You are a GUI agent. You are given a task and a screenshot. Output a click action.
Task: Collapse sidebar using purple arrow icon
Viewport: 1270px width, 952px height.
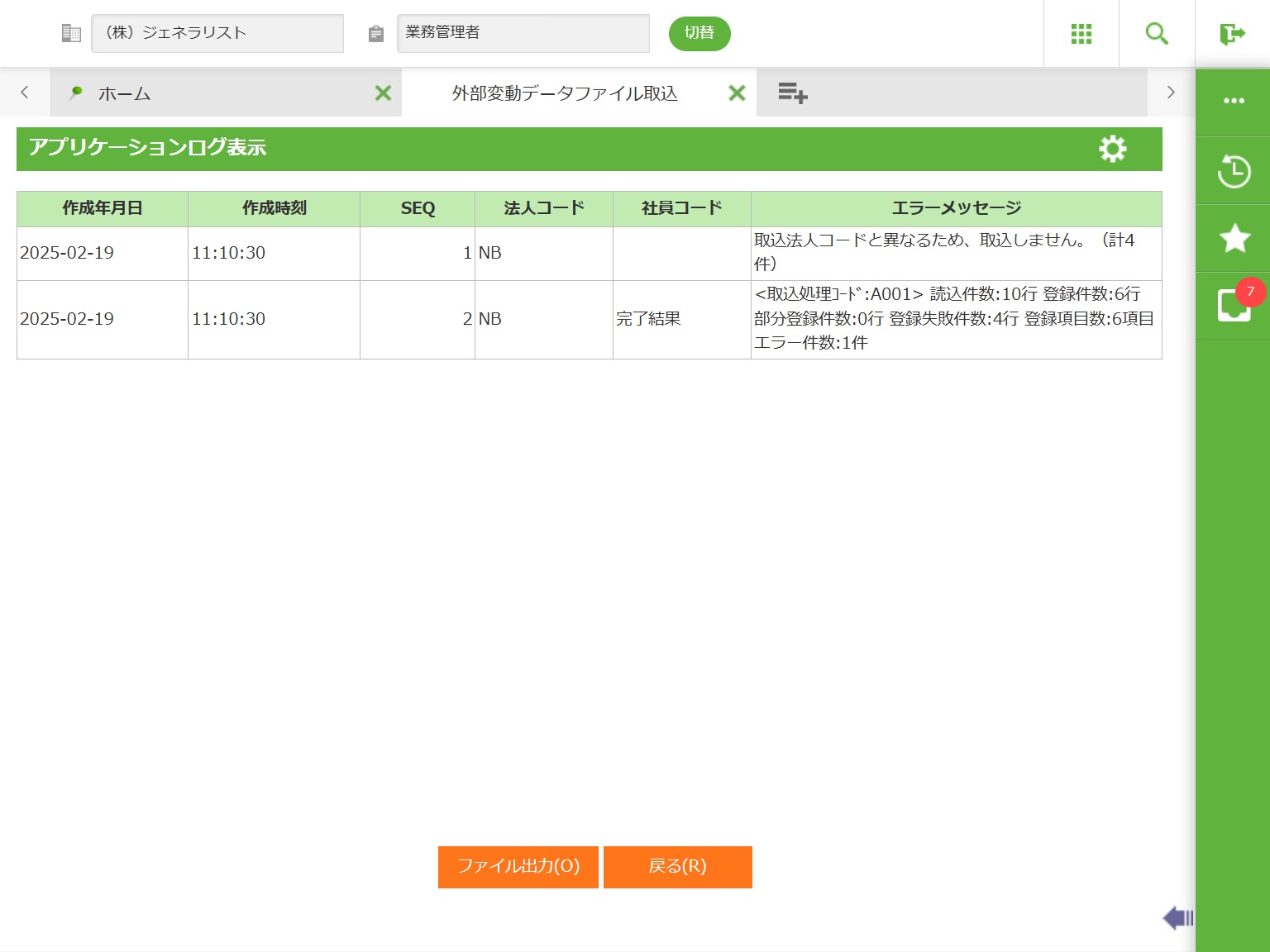pos(1177,917)
